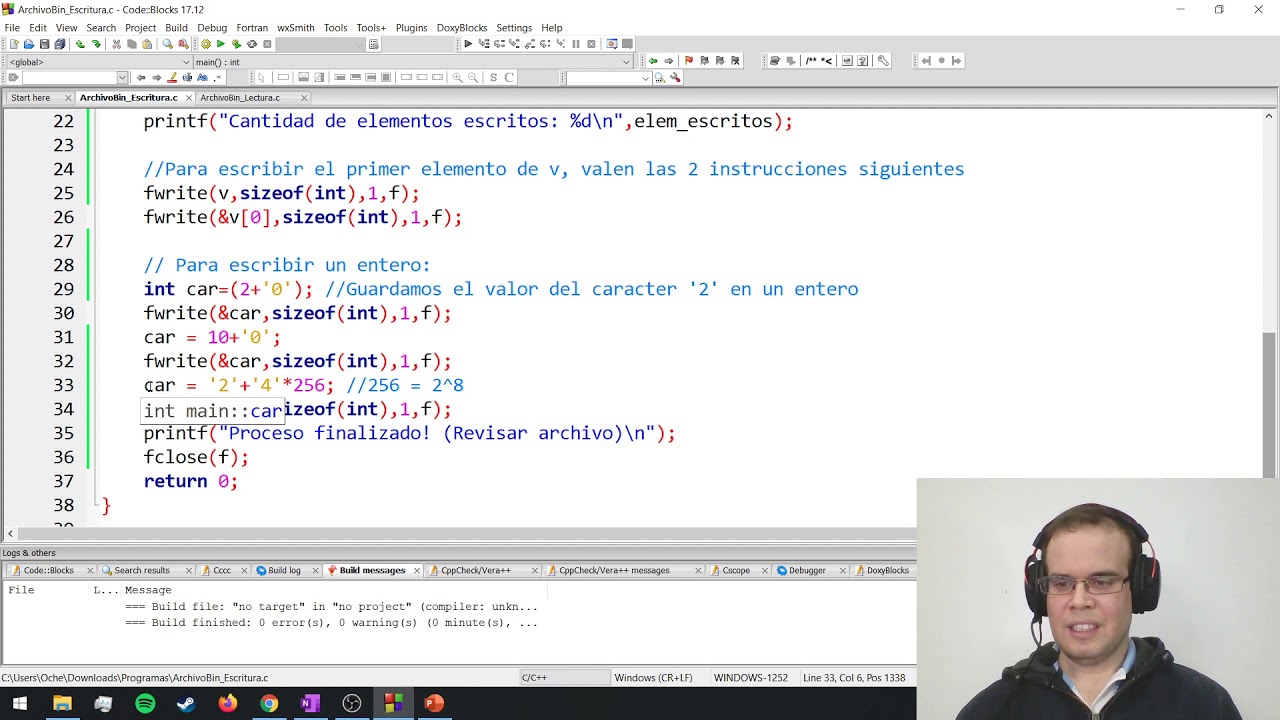The image size is (1280, 720).
Task: Expand the search text combo box
Action: pyautogui.click(x=122, y=78)
